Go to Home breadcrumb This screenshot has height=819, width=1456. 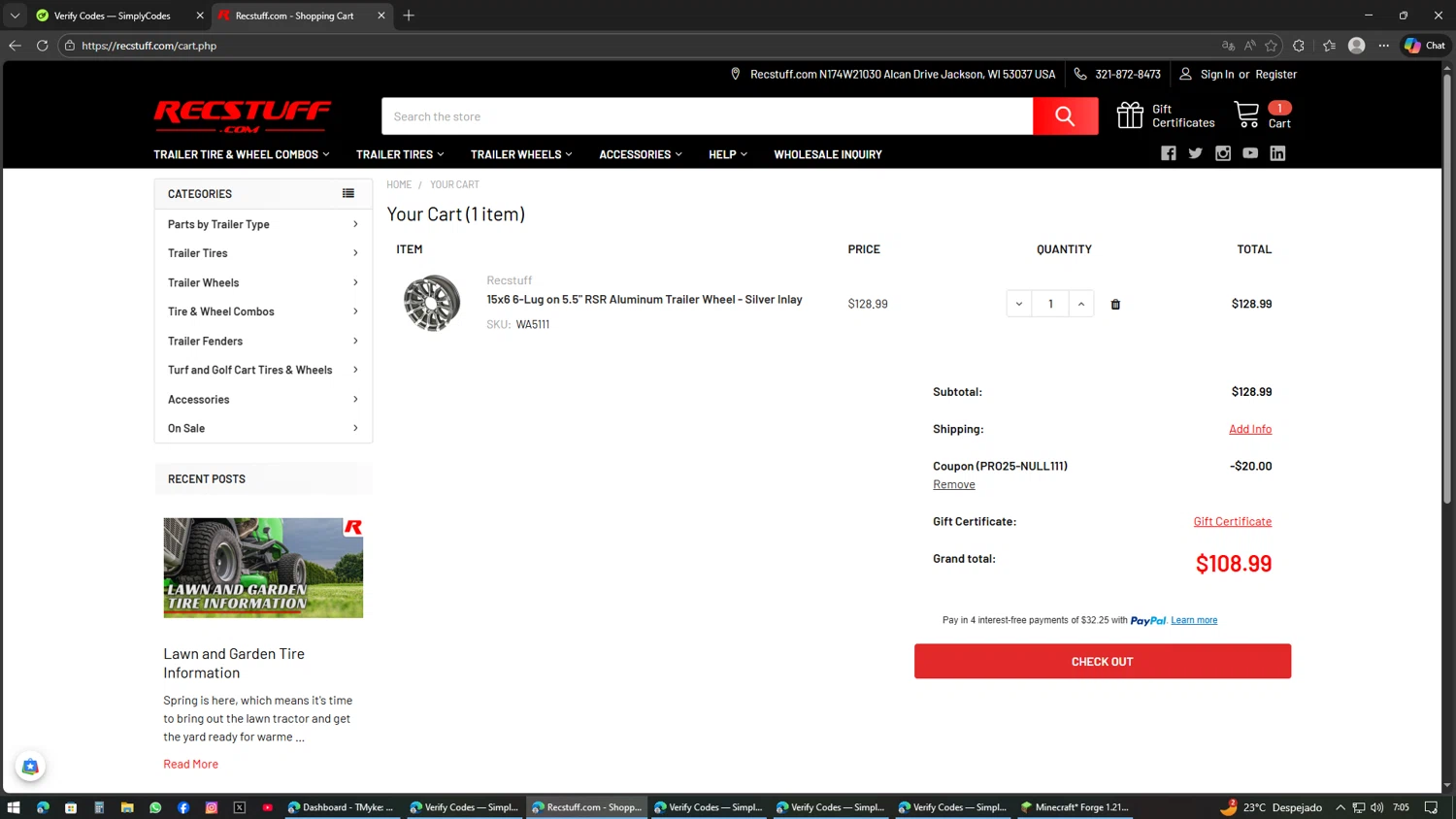tap(399, 184)
